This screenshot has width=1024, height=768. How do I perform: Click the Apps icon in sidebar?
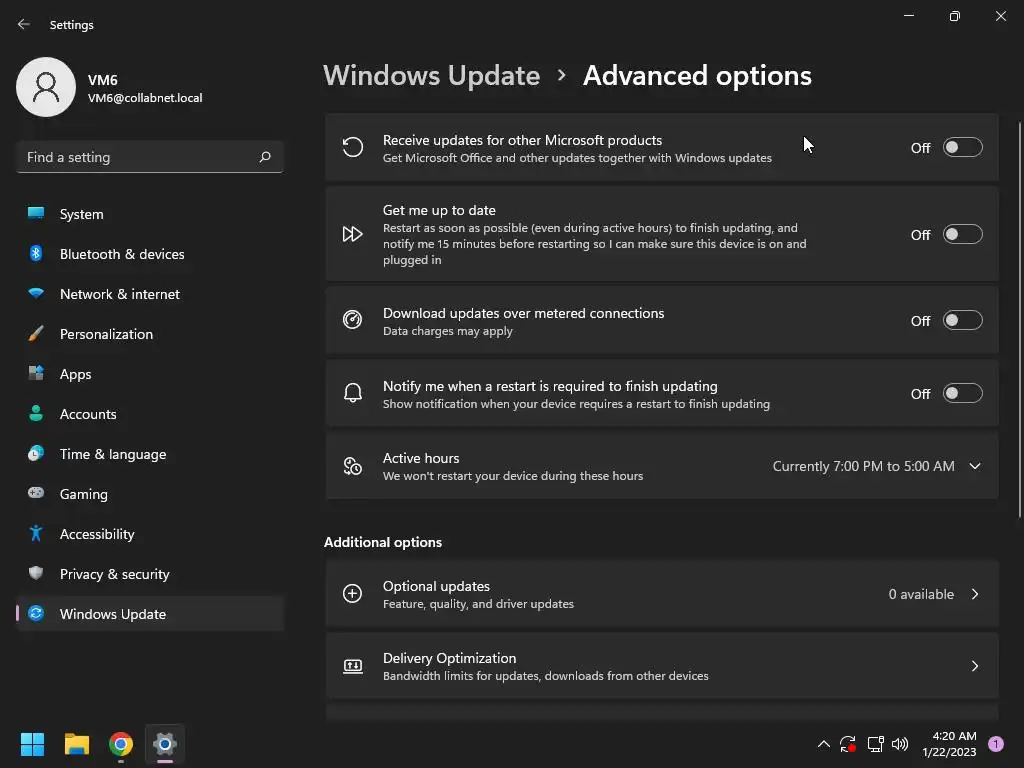click(x=36, y=374)
